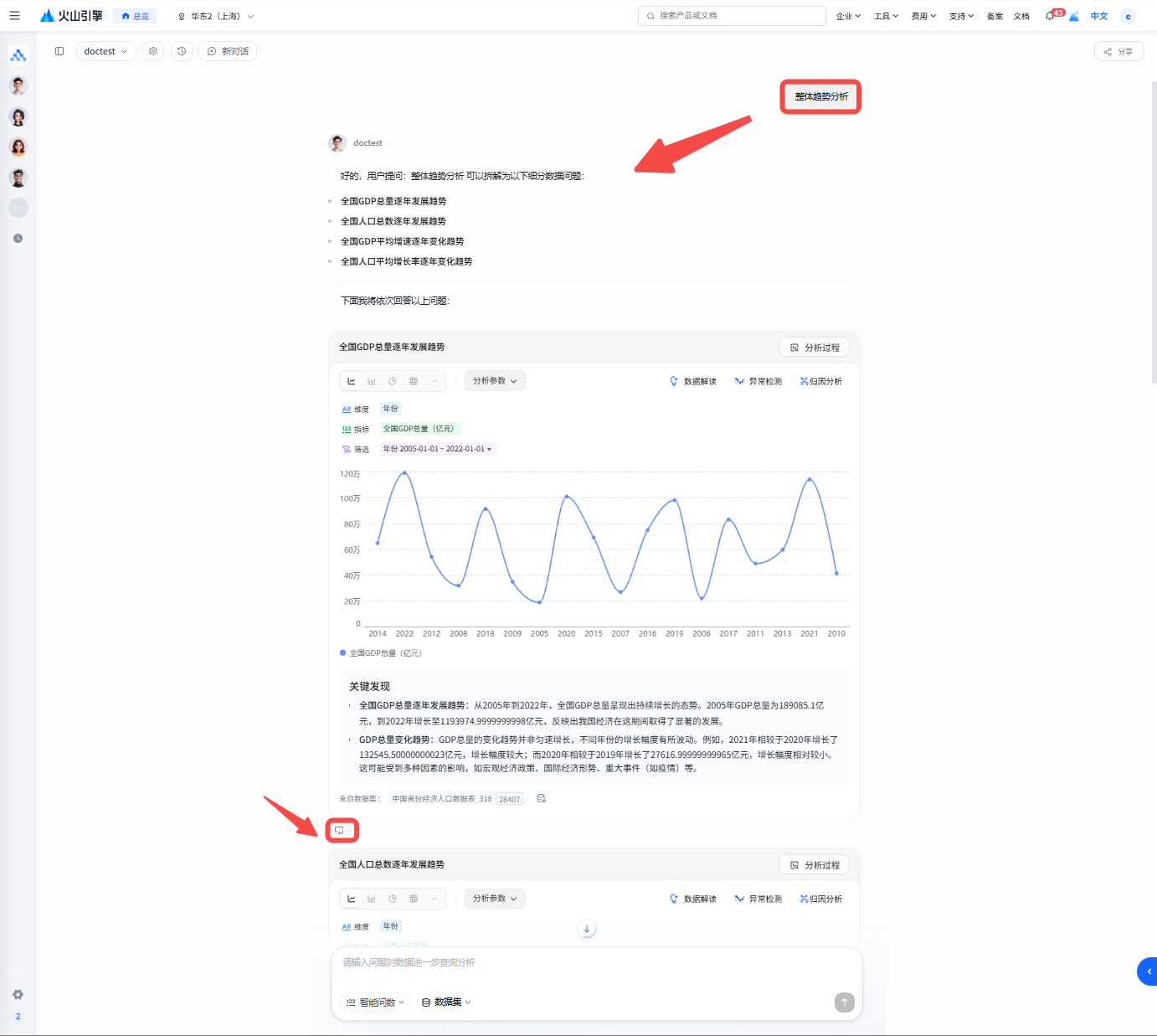The width and height of the screenshot is (1157, 1036).
Task: Expand the 工具 menu
Action: [x=886, y=16]
